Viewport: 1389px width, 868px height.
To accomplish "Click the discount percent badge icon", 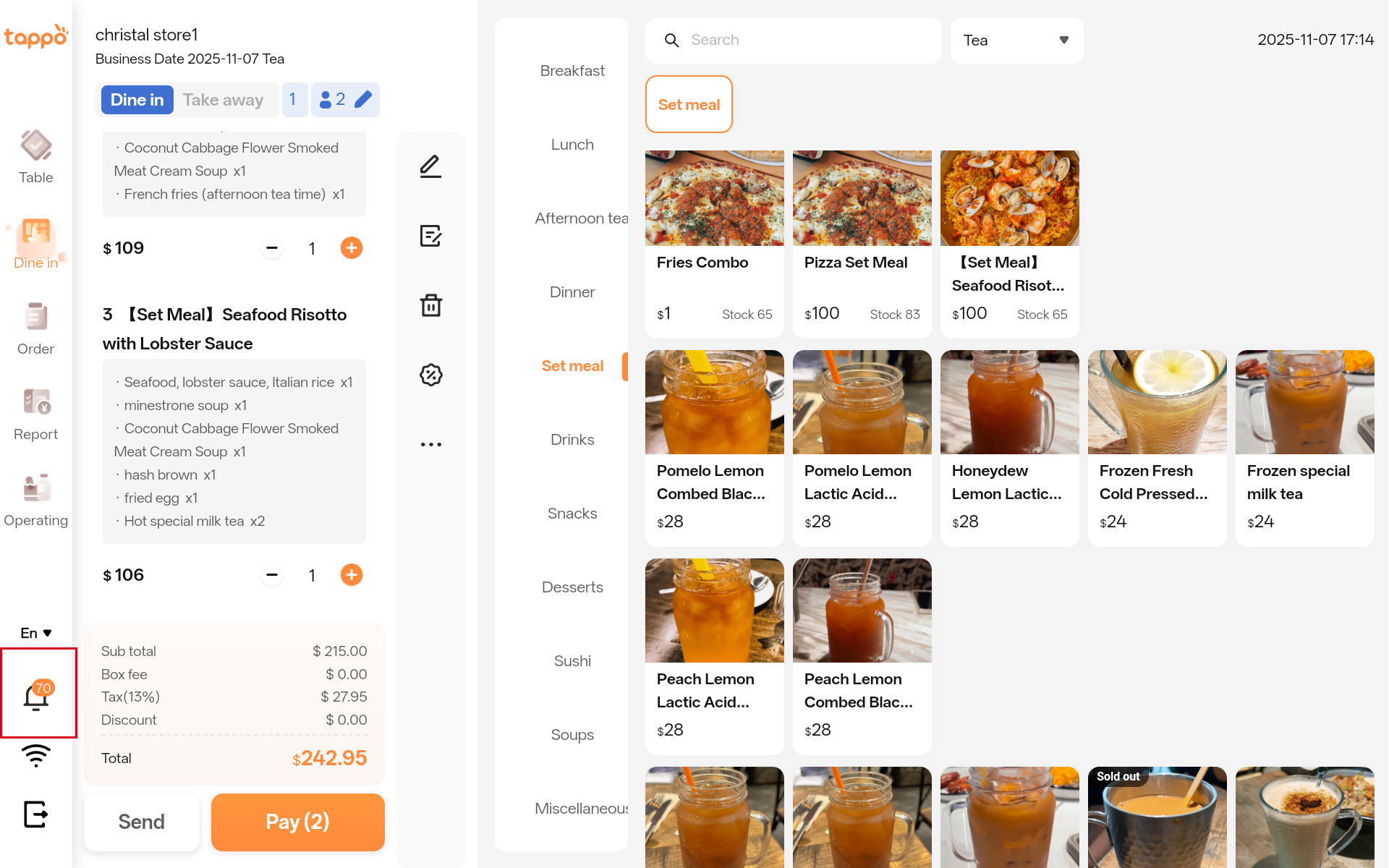I will pos(431,375).
